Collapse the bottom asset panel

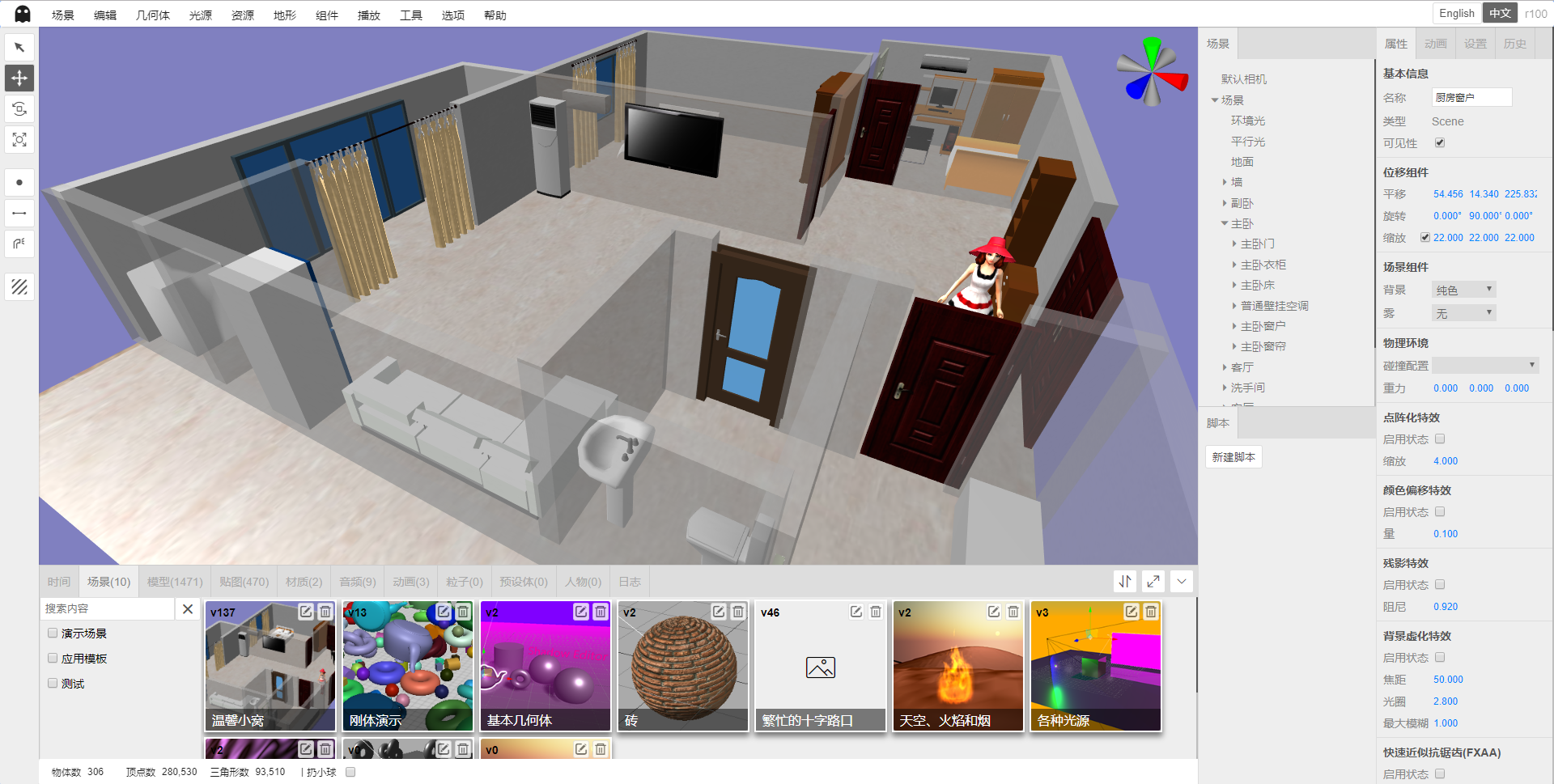[x=1182, y=581]
